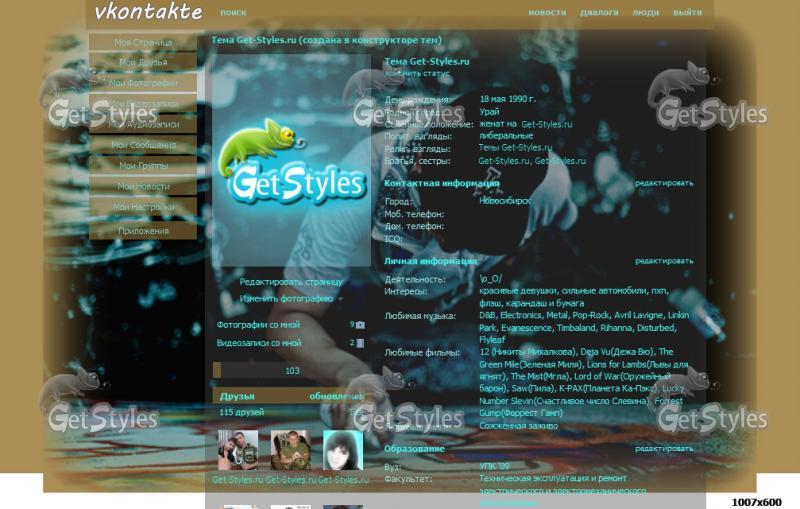Click выйти to log out
800x509 pixels.
coord(687,12)
